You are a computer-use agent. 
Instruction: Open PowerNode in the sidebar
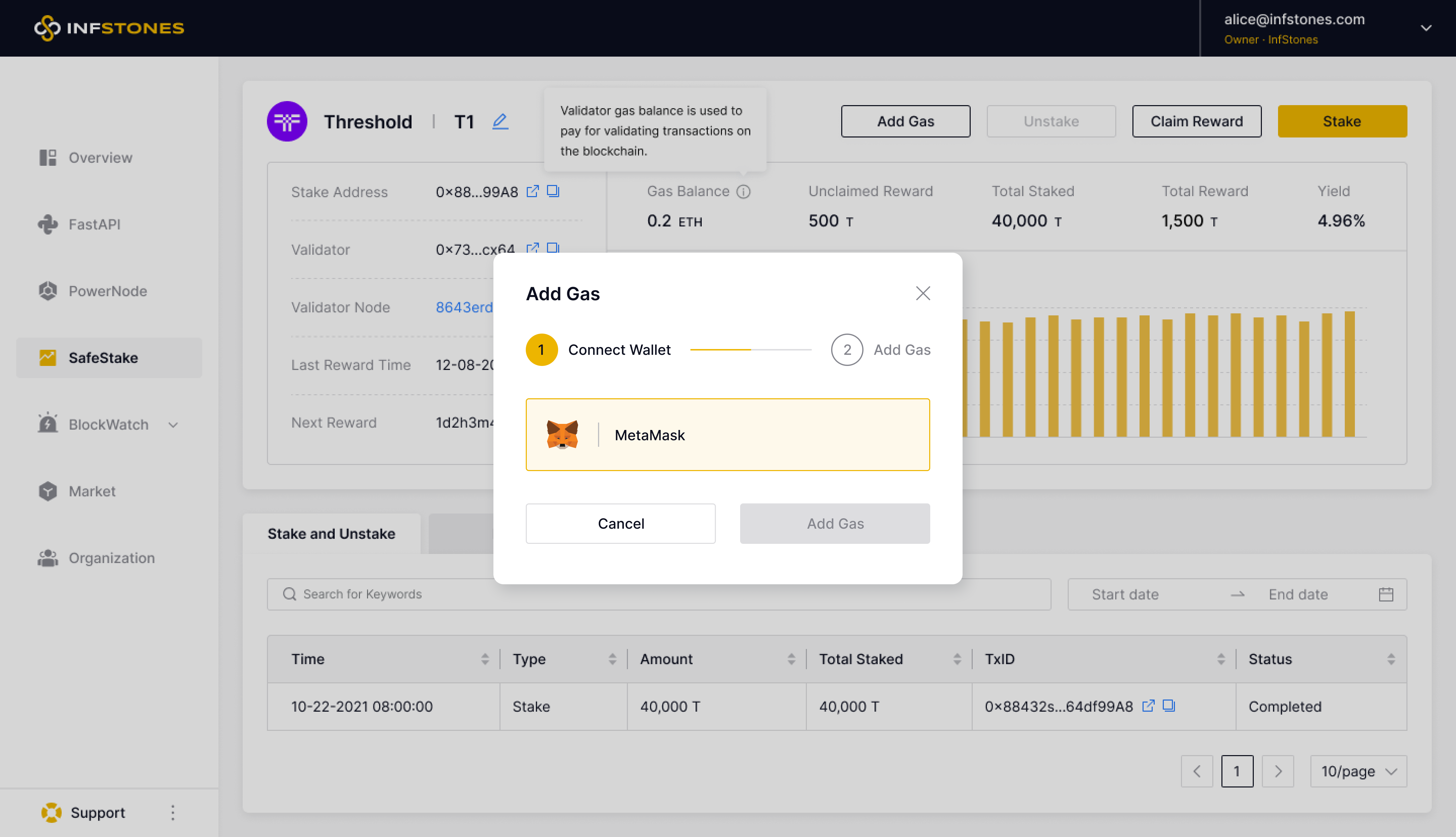pos(108,291)
